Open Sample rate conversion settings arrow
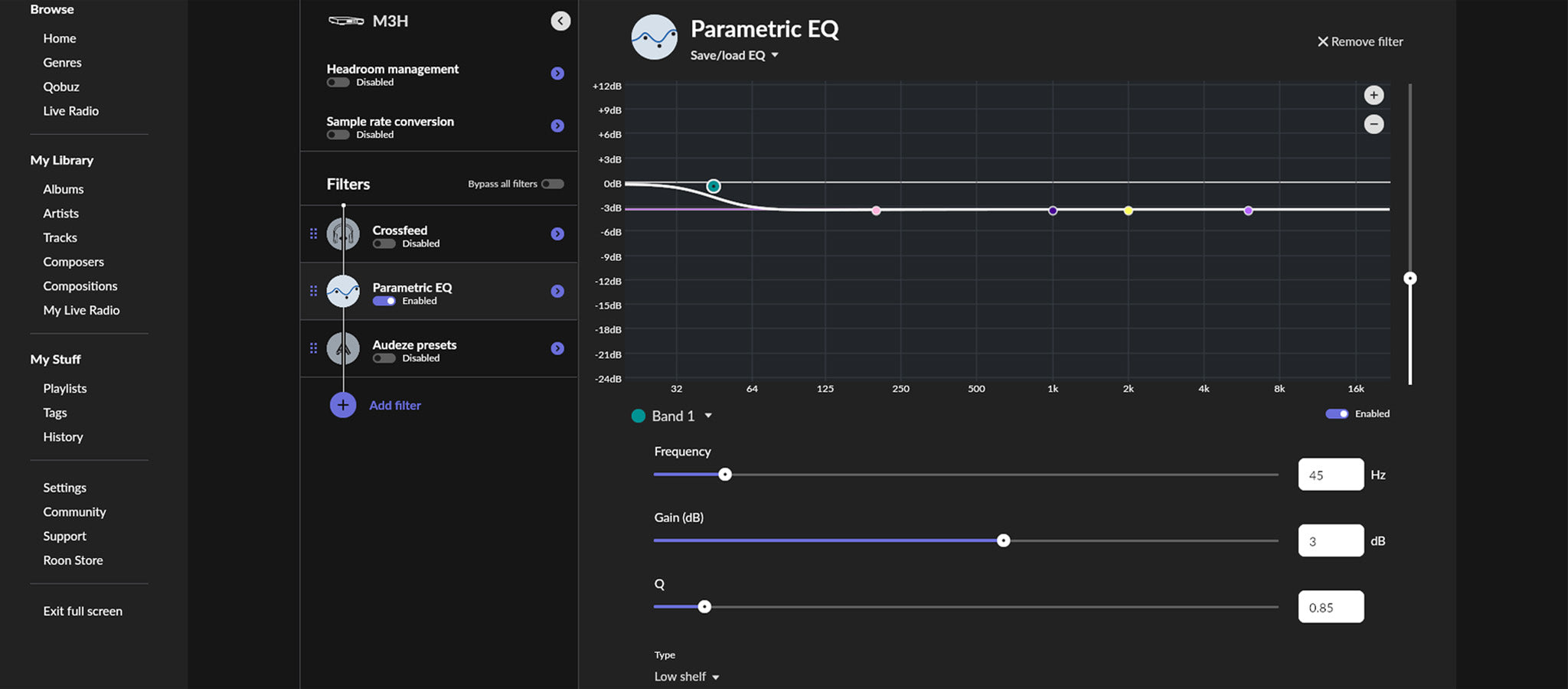This screenshot has width=1568, height=689. tap(557, 126)
